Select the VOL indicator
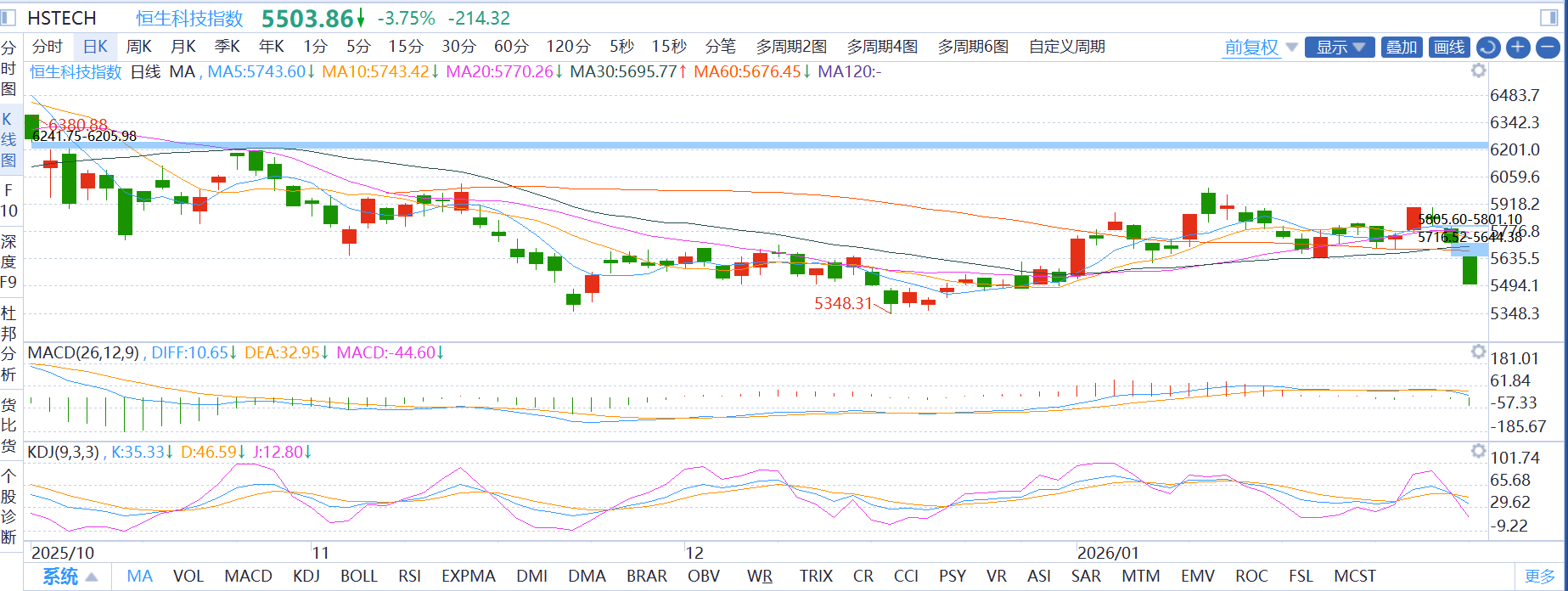 pos(188,576)
